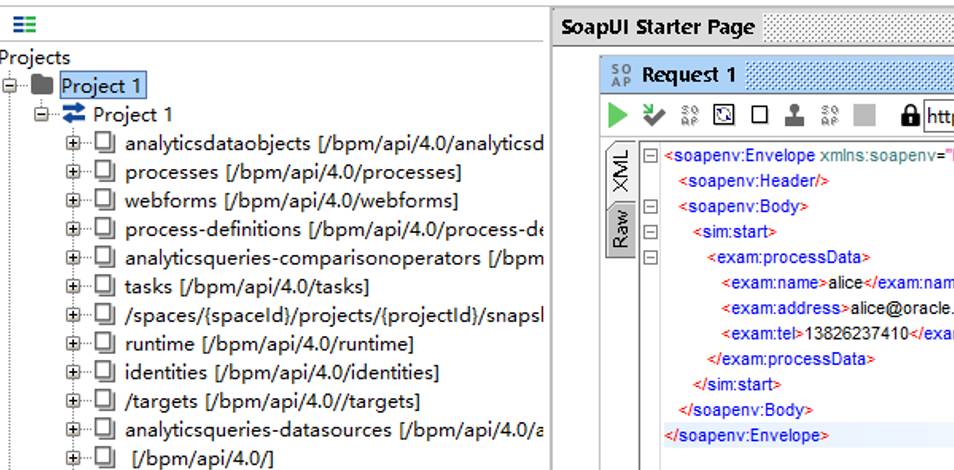The image size is (954, 470).
Task: Open the SoapUI Starter Page tab
Action: pos(657,27)
